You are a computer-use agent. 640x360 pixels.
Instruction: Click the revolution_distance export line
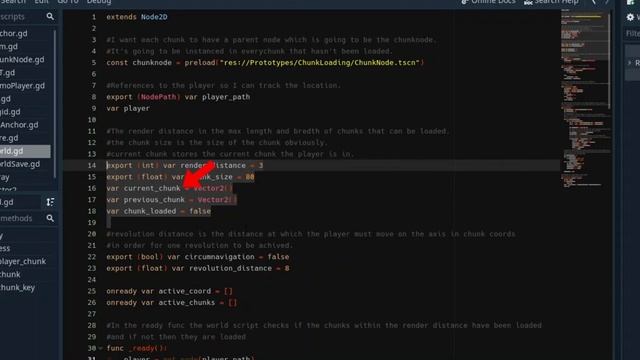pos(198,268)
